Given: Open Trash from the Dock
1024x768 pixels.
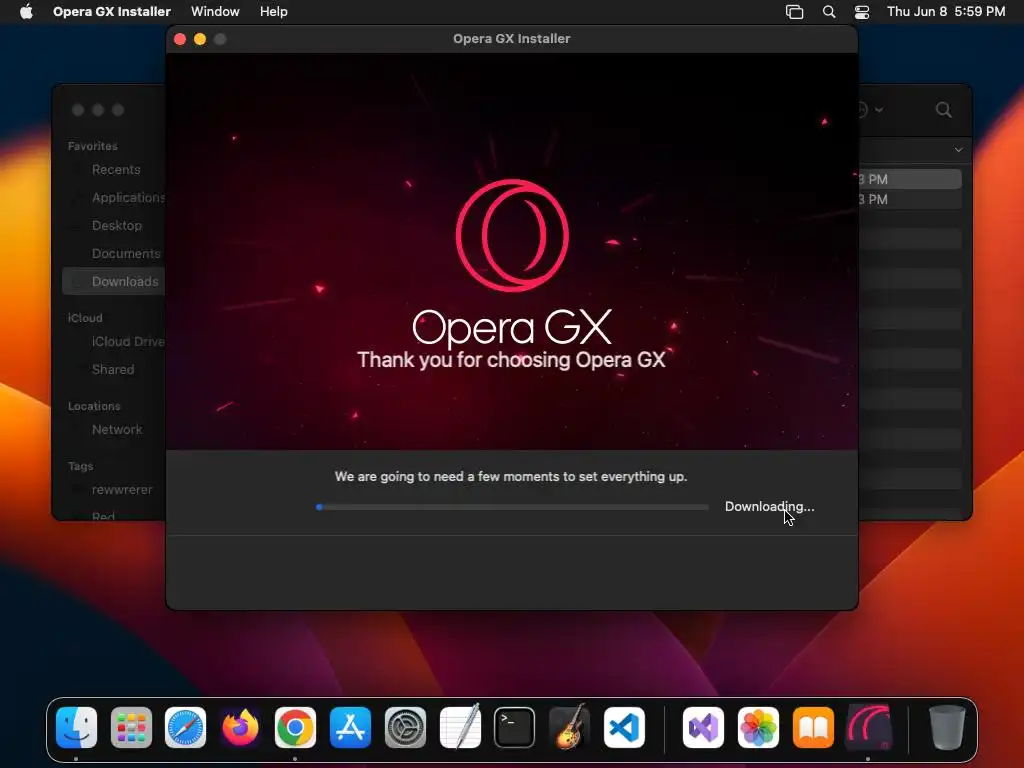Looking at the screenshot, I should tap(947, 728).
